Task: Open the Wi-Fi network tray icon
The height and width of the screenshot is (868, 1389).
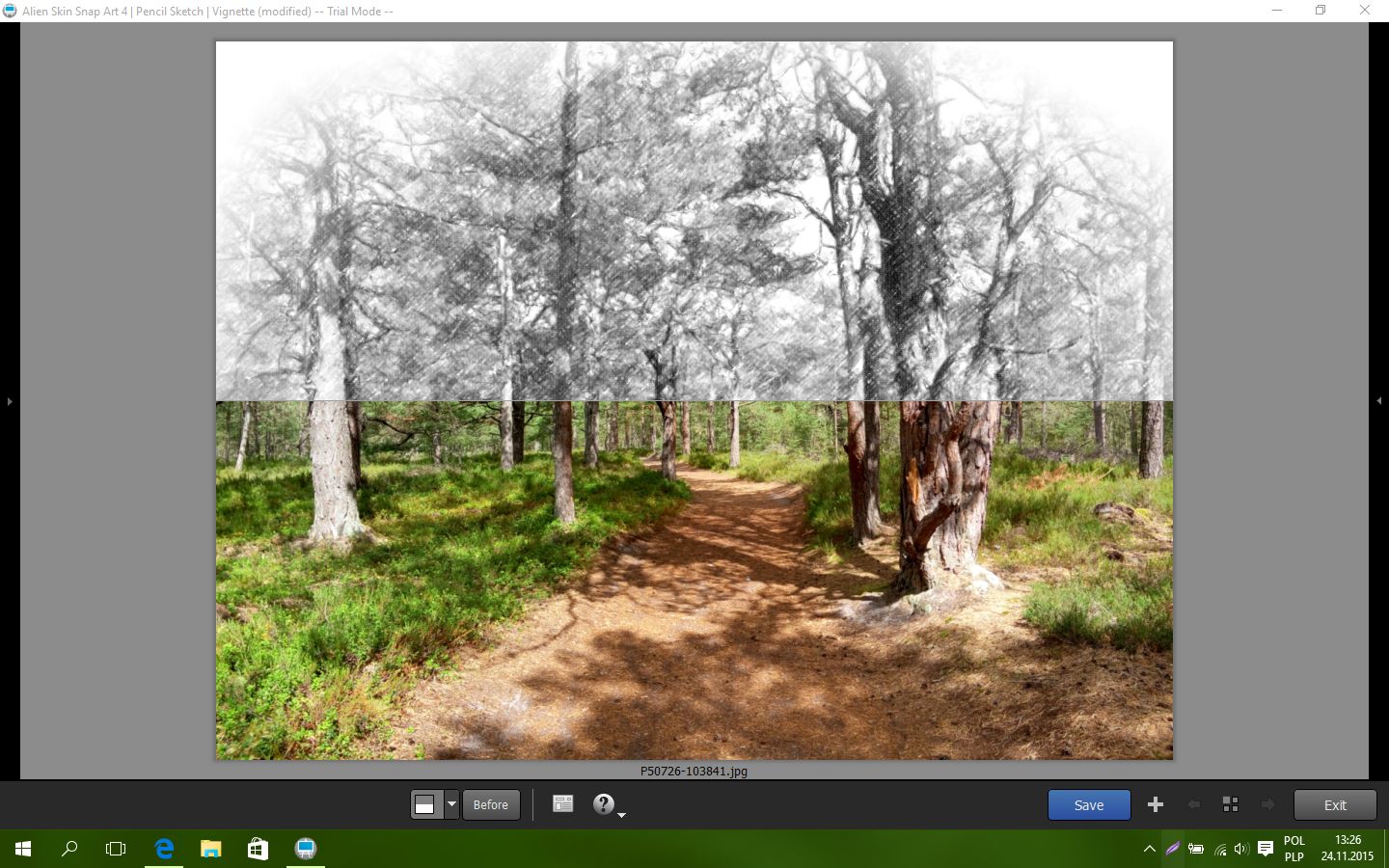Action: pyautogui.click(x=1220, y=849)
